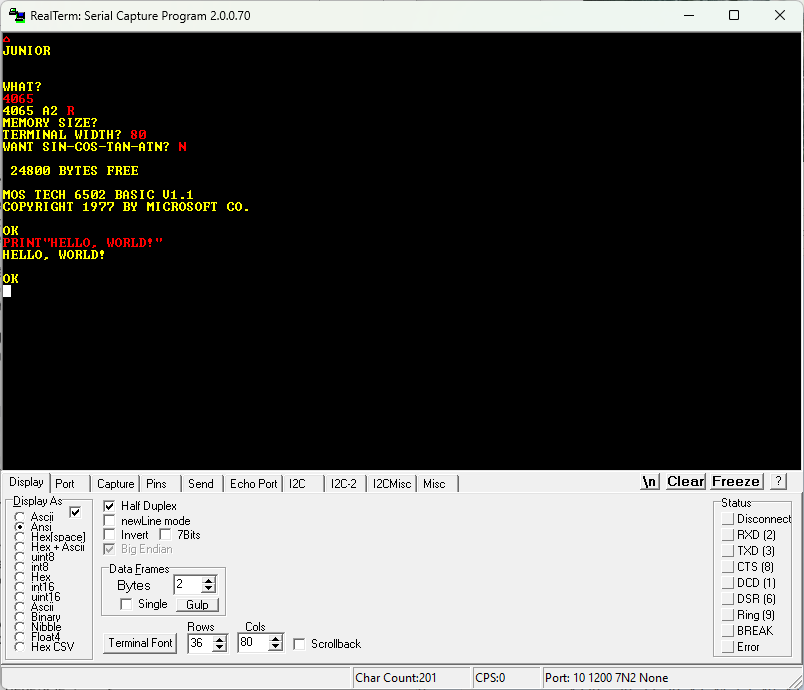Select Hex CSV display mode
804x690 pixels.
[19, 647]
